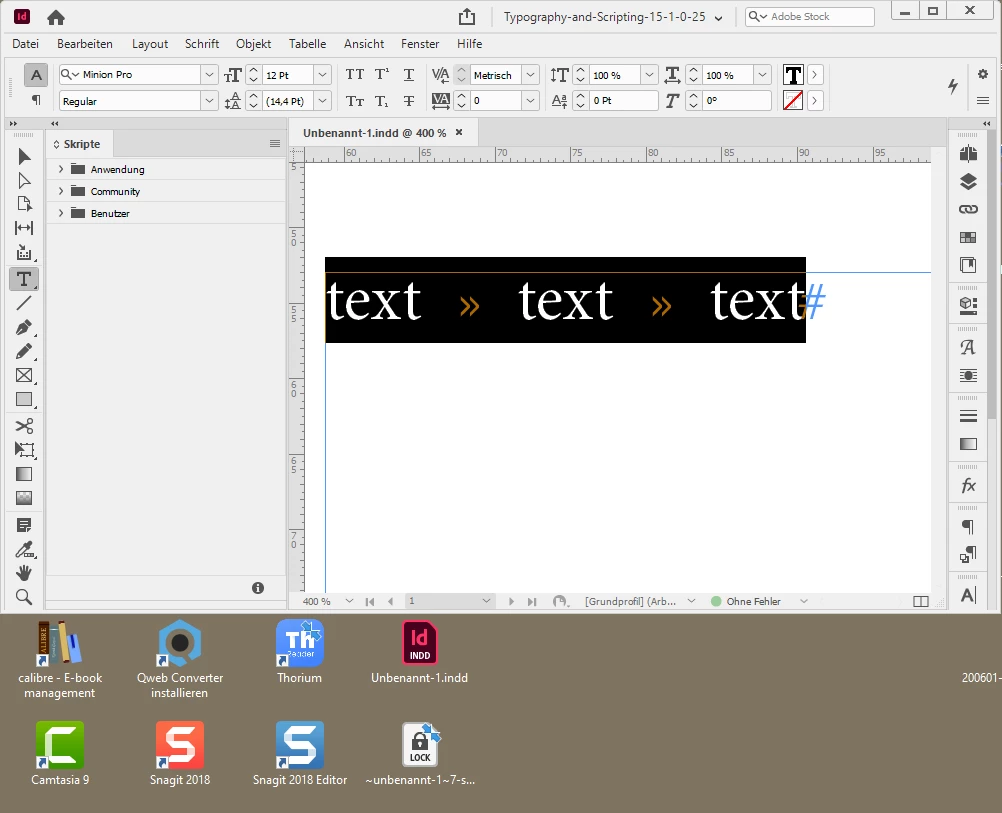The width and height of the screenshot is (1002, 813).
Task: Select the Hand tool
Action: pyautogui.click(x=24, y=573)
